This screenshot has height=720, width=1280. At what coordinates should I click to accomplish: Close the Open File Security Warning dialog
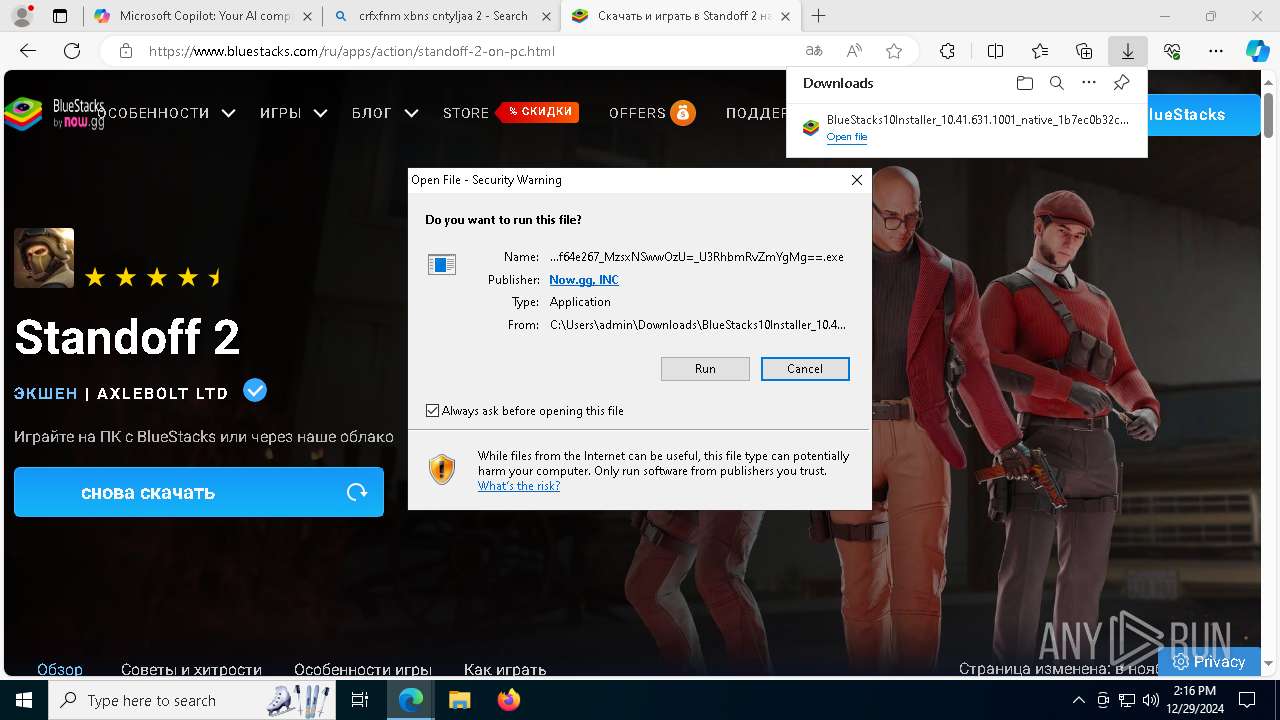(856, 180)
